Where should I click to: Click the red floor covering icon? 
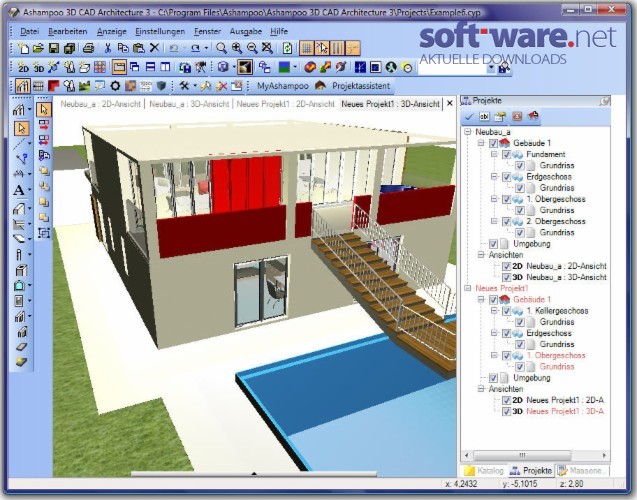click(x=54, y=86)
